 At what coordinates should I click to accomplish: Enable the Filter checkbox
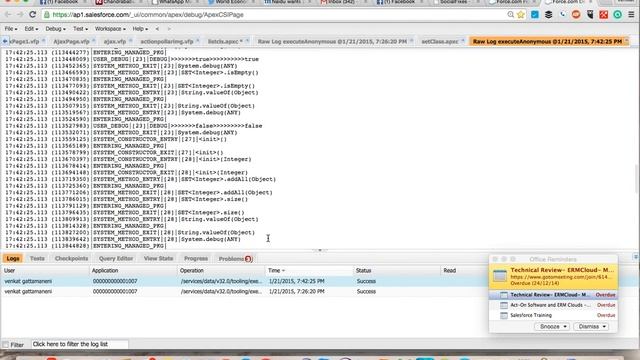pos(6,345)
